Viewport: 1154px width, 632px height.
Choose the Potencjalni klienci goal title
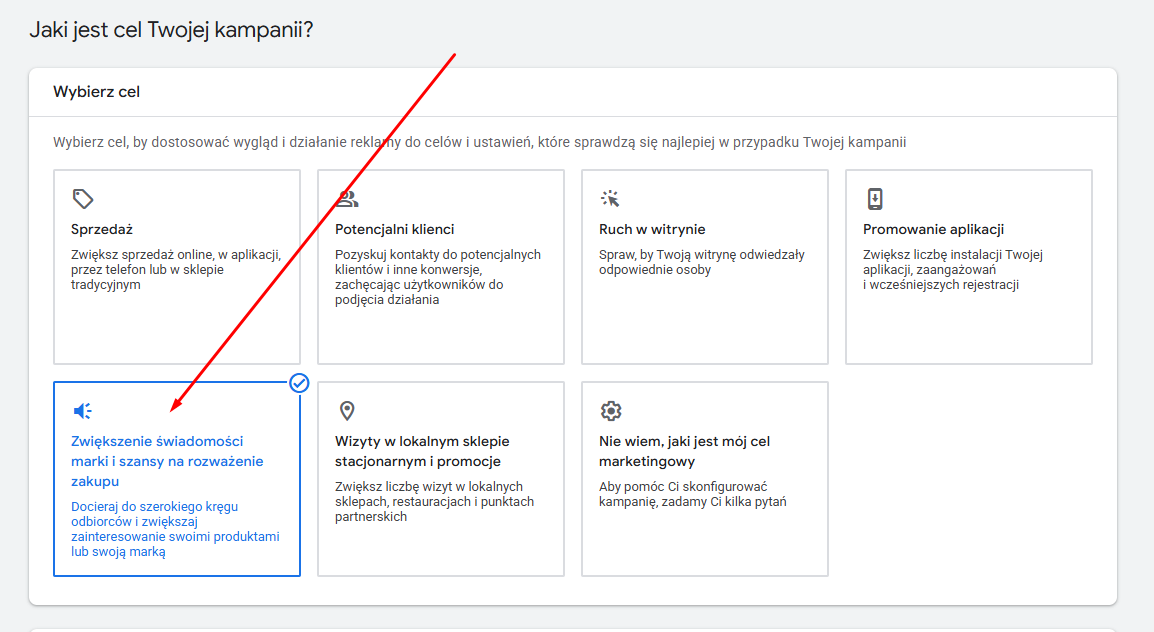coord(394,229)
